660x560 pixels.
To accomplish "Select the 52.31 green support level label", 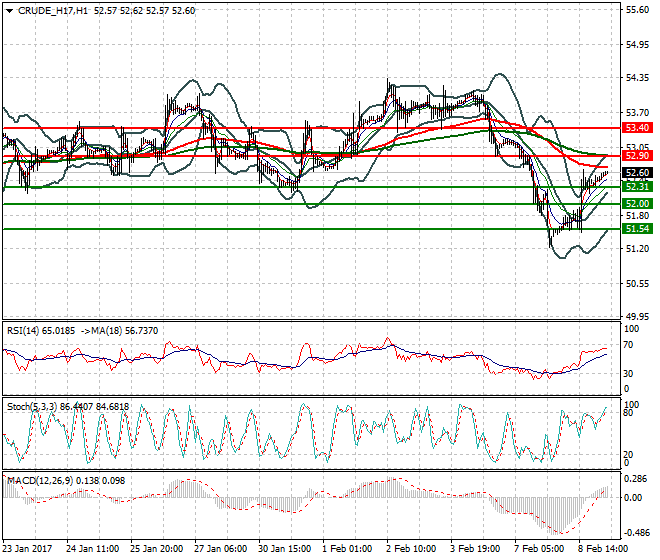I will coord(637,187).
